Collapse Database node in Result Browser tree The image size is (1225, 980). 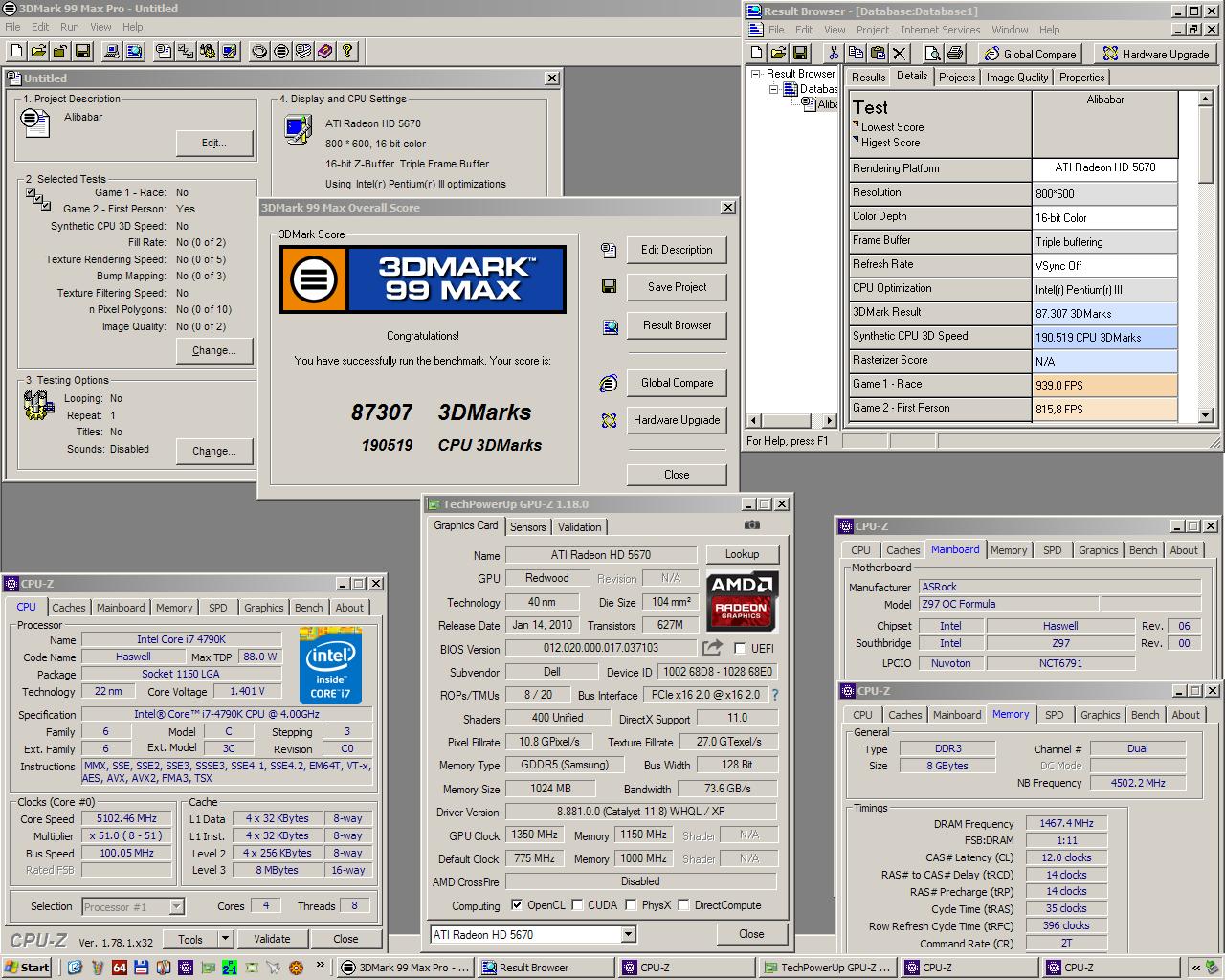pyautogui.click(x=772, y=89)
